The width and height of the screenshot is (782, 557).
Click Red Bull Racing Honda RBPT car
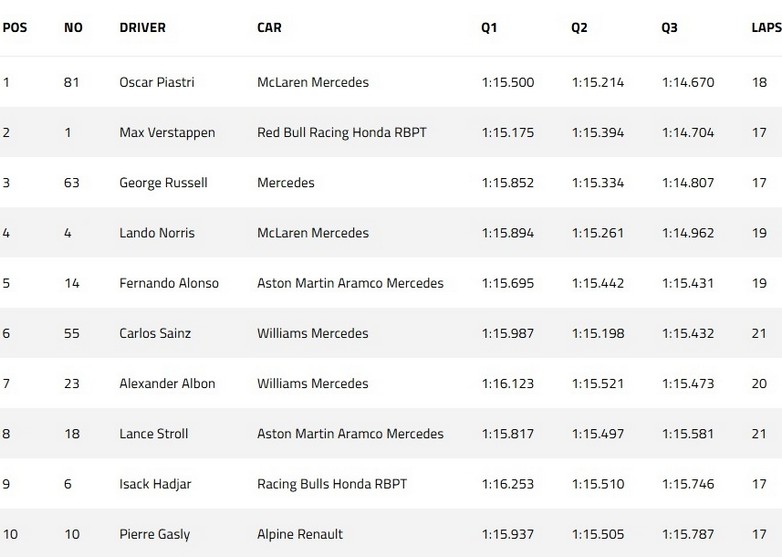click(341, 133)
